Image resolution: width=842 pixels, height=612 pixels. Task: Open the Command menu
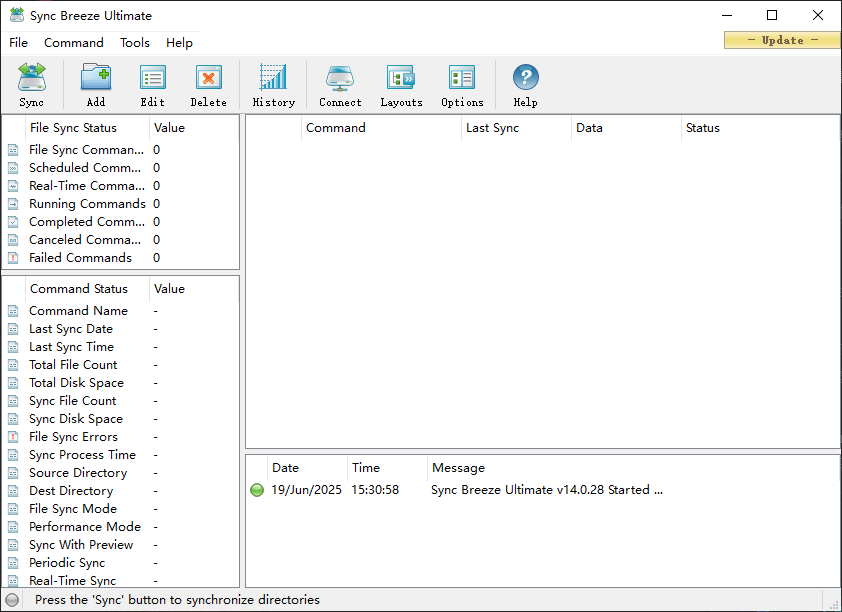point(74,42)
